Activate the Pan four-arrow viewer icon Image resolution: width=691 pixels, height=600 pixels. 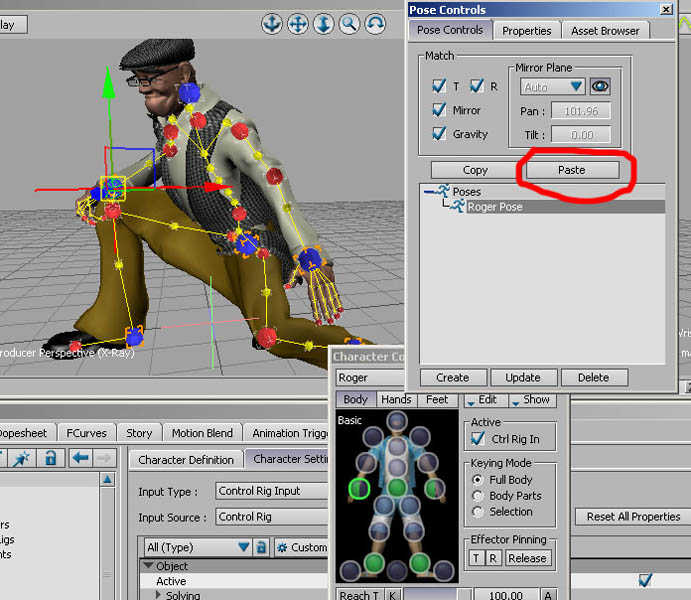tap(298, 24)
